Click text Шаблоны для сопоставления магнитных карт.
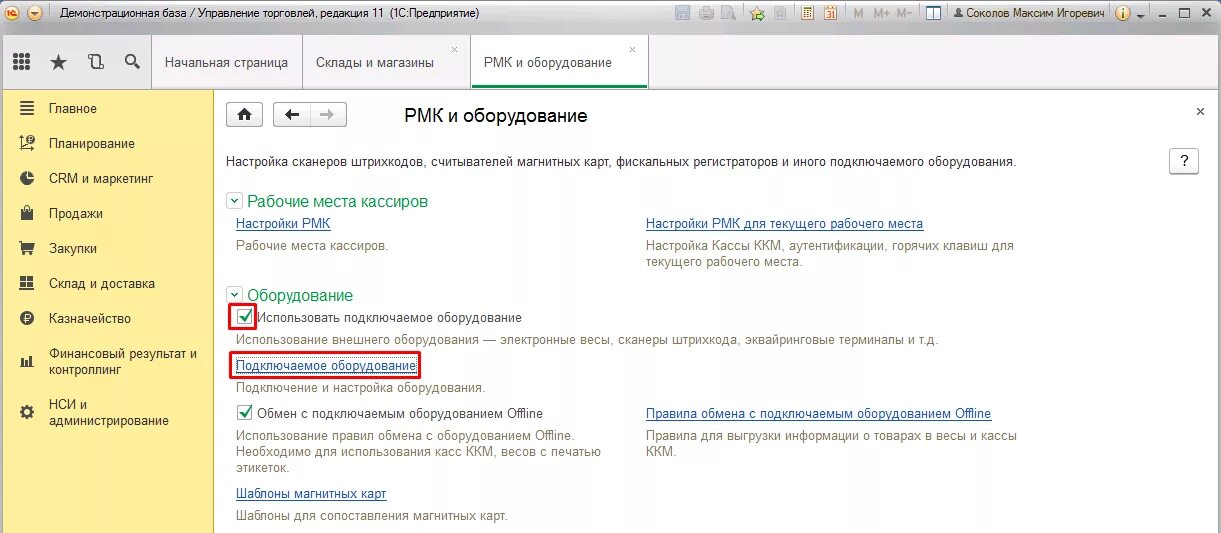This screenshot has width=1221, height=533. [372, 516]
